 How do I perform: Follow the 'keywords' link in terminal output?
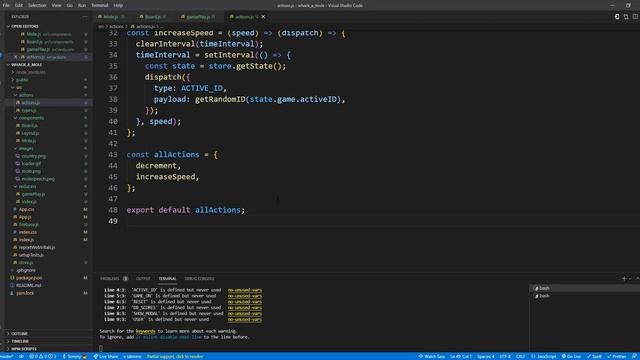coord(145,331)
